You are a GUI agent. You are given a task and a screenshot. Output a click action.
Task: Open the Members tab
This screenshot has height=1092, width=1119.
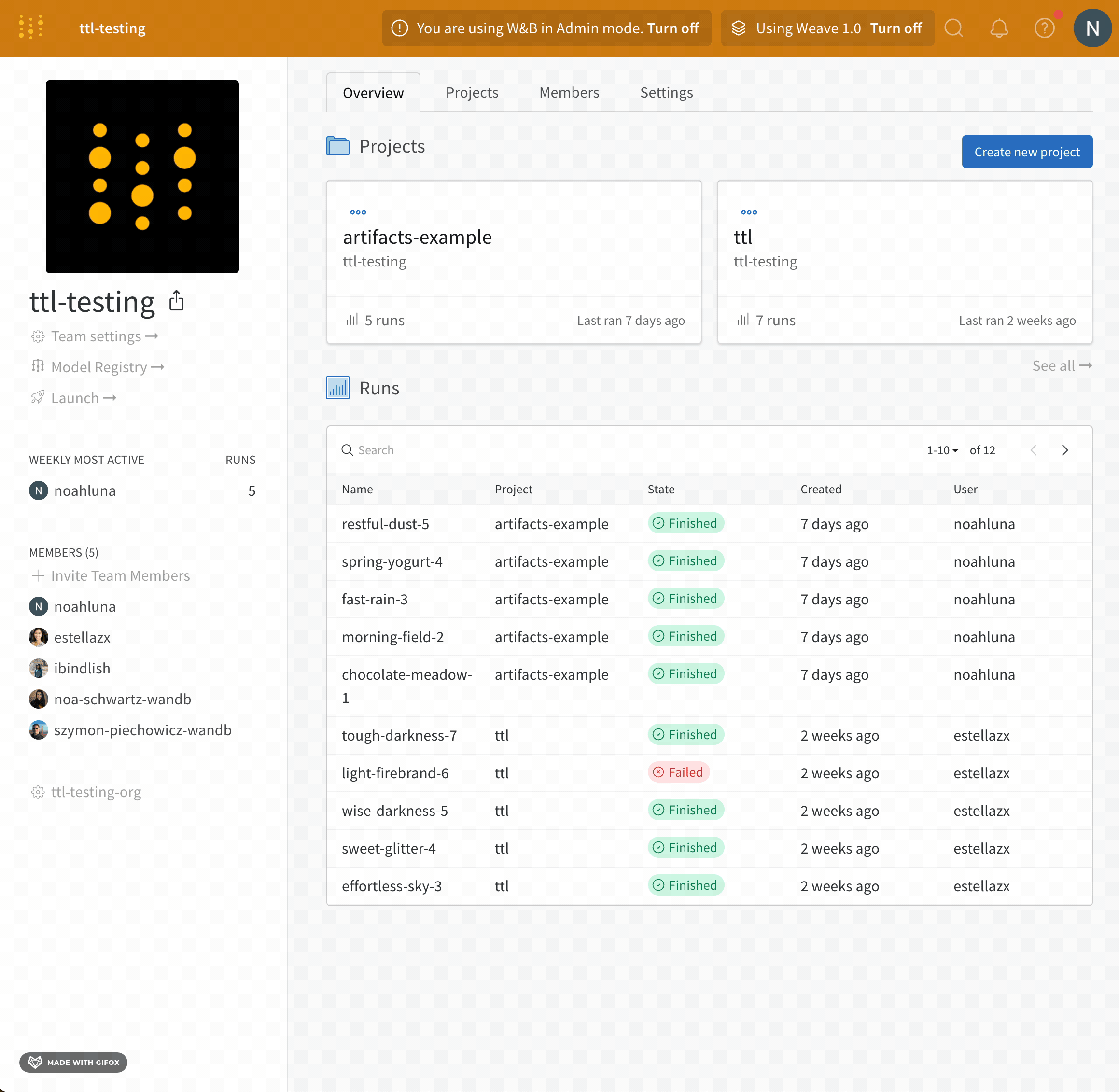click(568, 92)
